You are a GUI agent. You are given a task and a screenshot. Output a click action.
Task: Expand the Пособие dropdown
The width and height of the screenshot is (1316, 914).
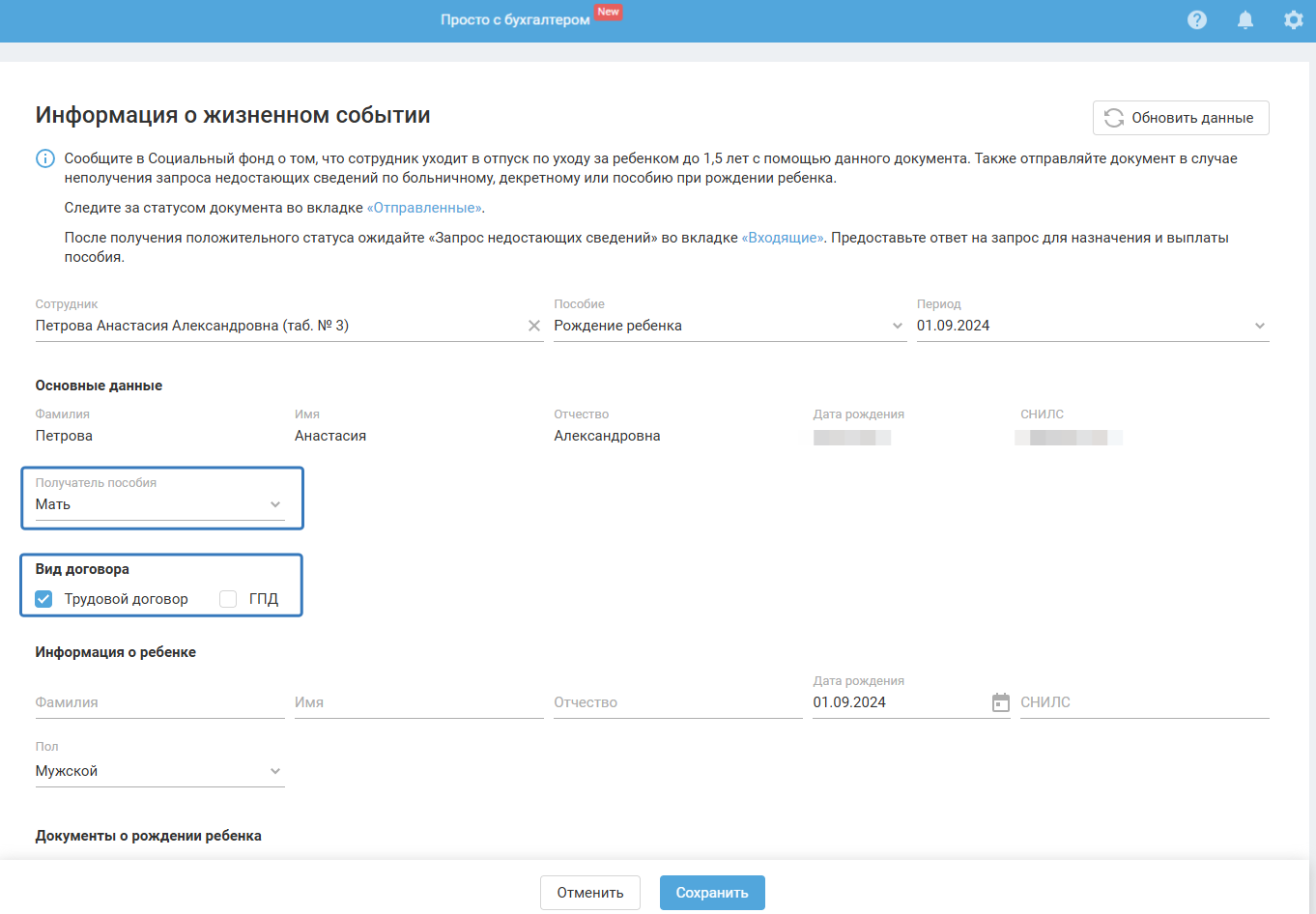(x=897, y=326)
